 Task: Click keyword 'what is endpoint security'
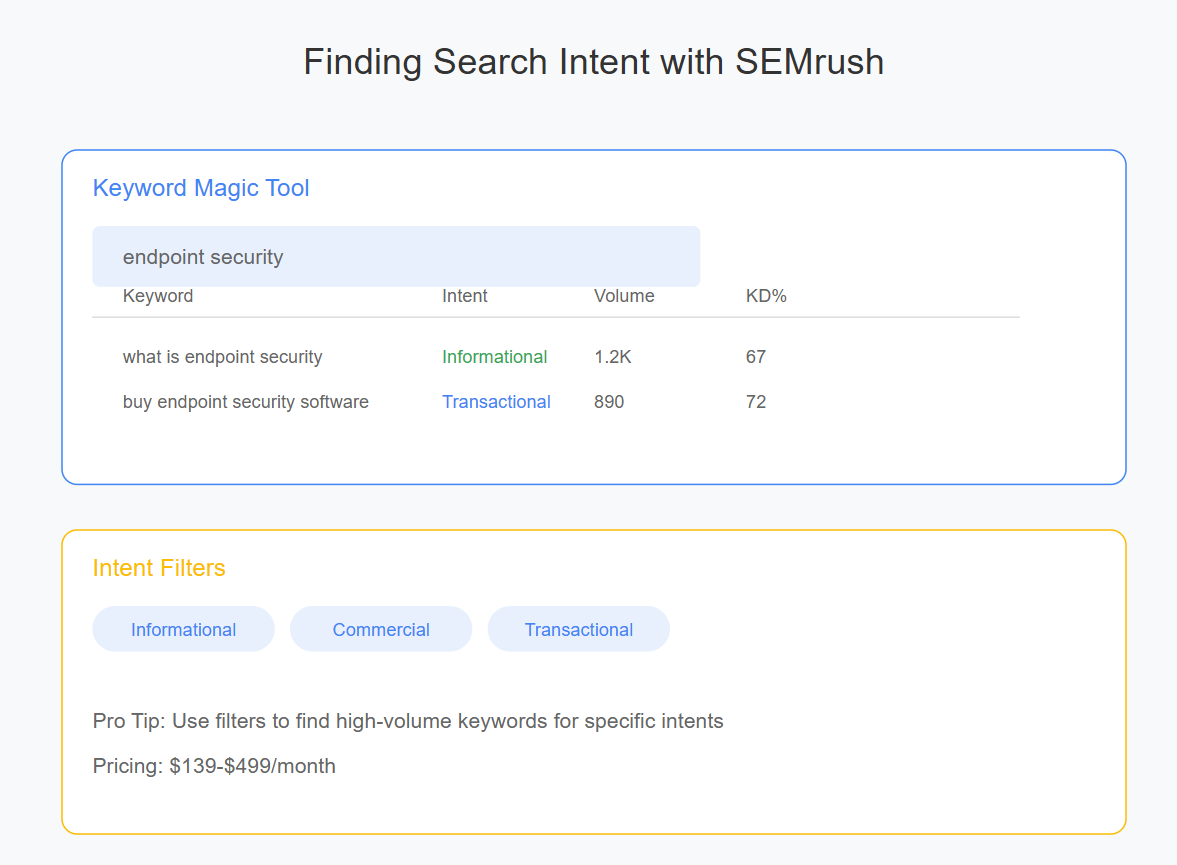tap(223, 357)
